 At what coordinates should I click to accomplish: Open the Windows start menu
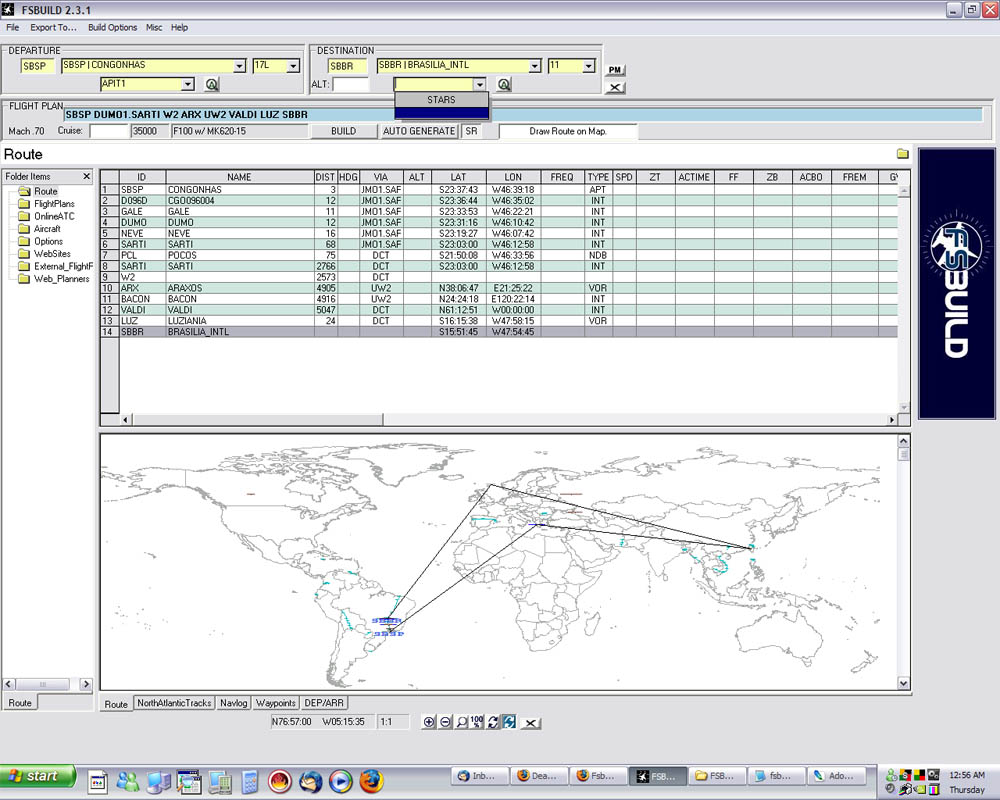[38, 776]
